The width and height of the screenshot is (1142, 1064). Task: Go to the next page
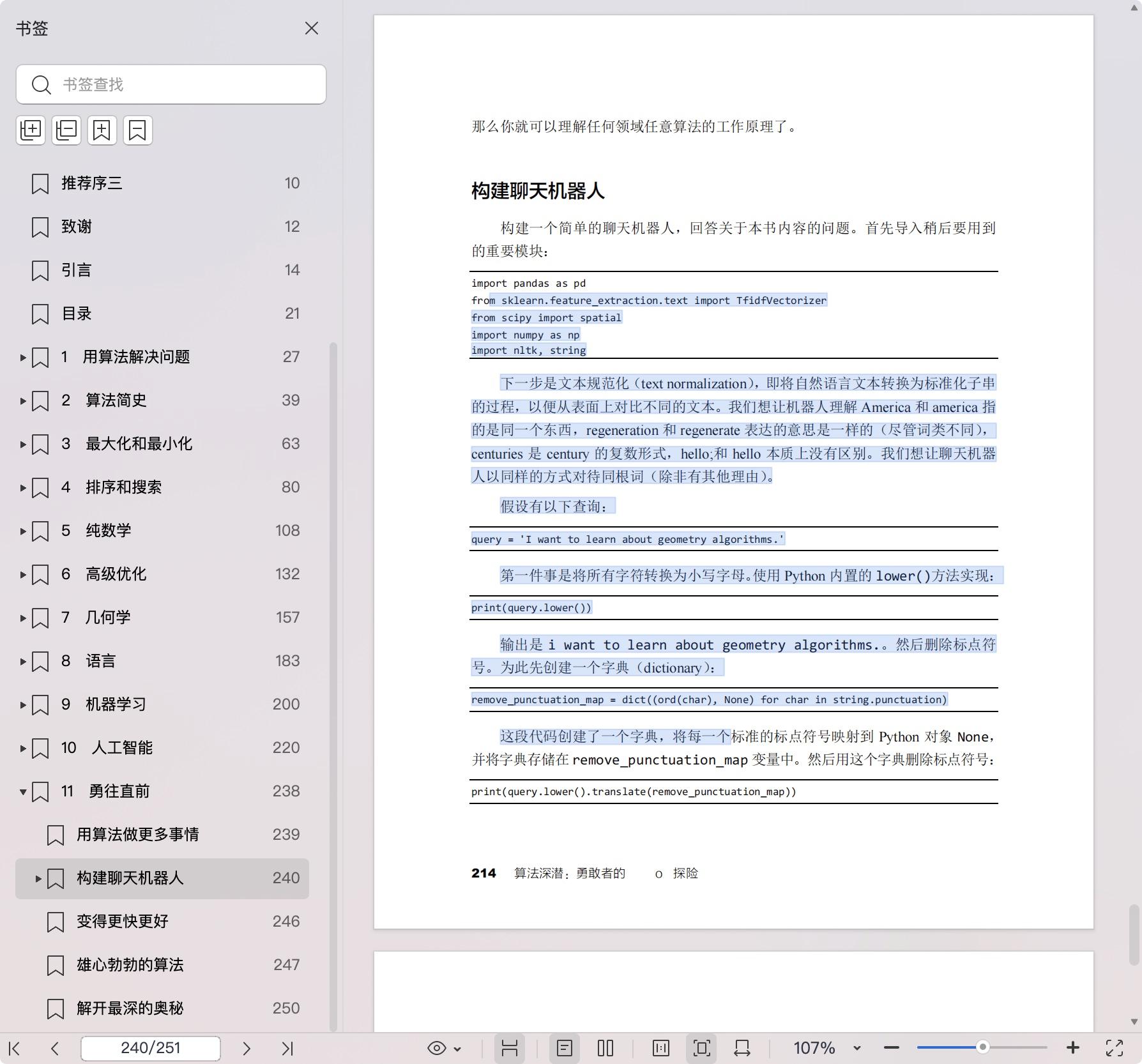coord(247,1048)
